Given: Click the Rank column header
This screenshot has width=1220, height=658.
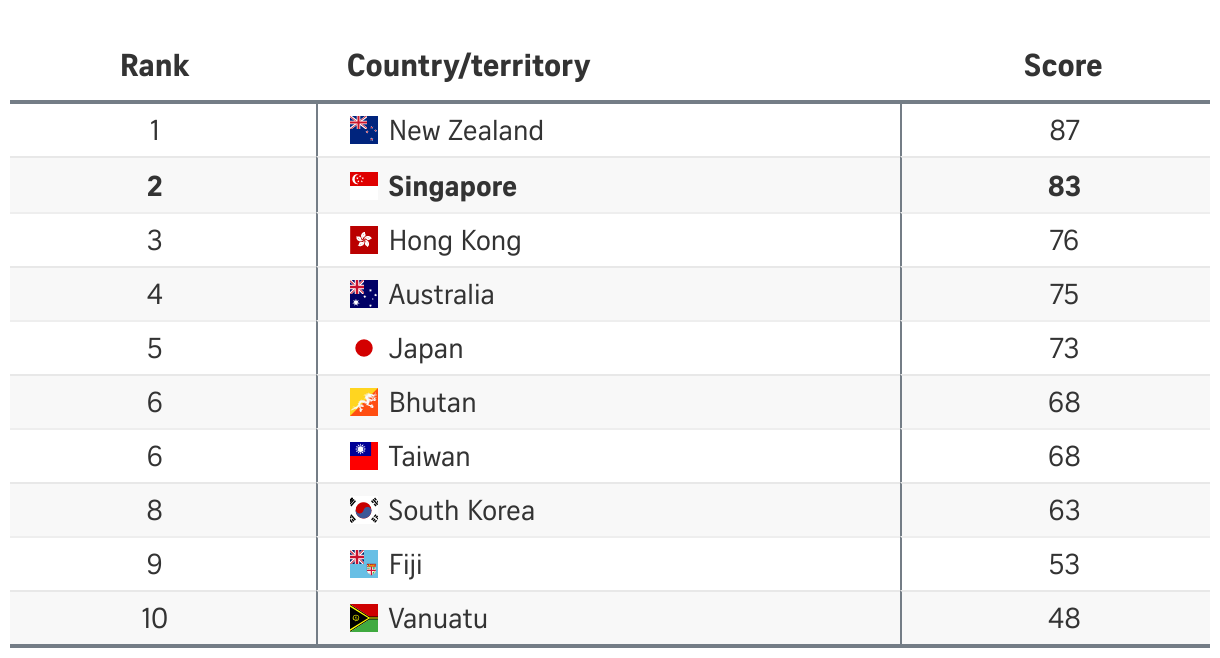Looking at the screenshot, I should (154, 66).
